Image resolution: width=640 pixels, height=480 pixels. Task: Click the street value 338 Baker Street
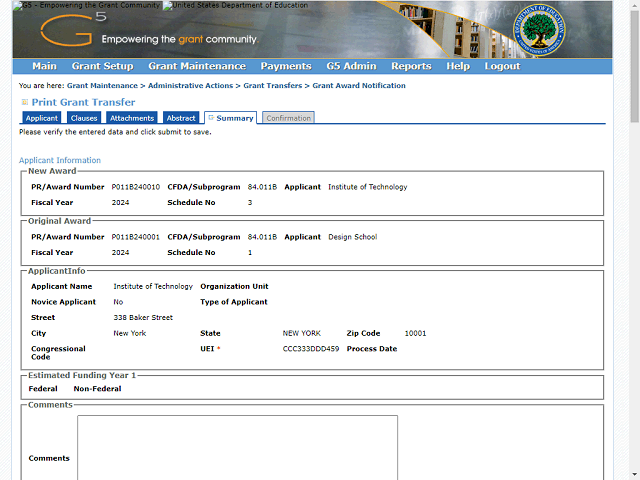point(143,318)
